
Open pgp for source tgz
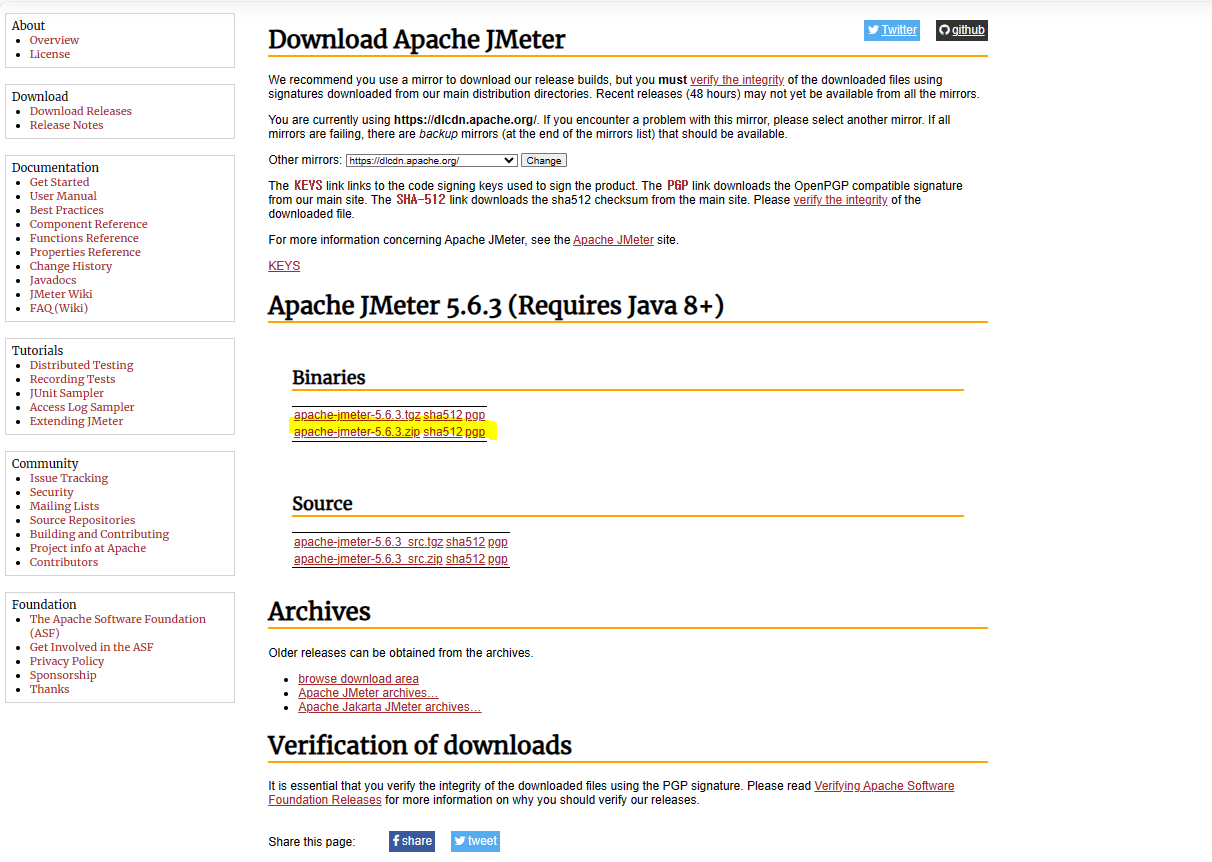[x=498, y=542]
